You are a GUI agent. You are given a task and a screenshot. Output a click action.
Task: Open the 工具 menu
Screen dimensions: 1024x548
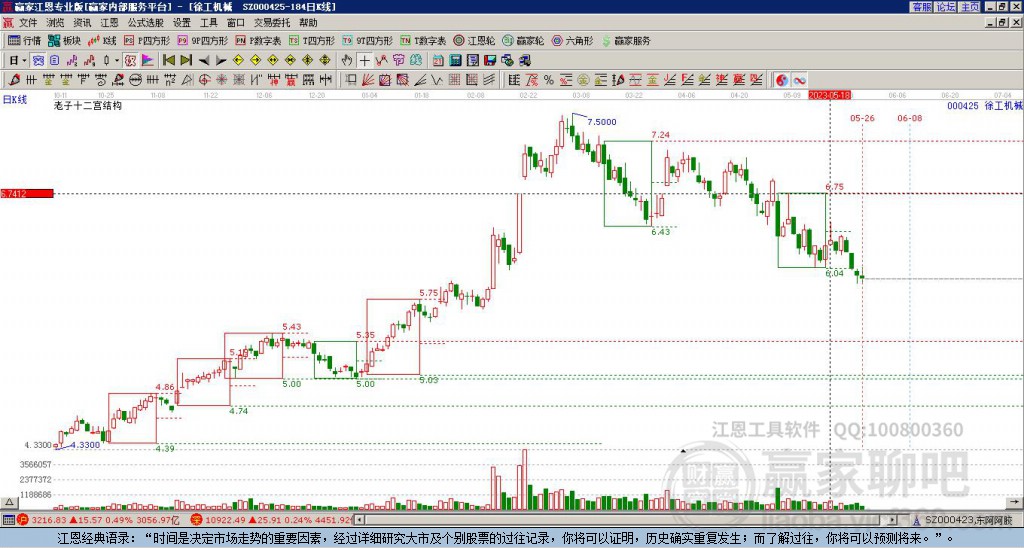tap(208, 23)
